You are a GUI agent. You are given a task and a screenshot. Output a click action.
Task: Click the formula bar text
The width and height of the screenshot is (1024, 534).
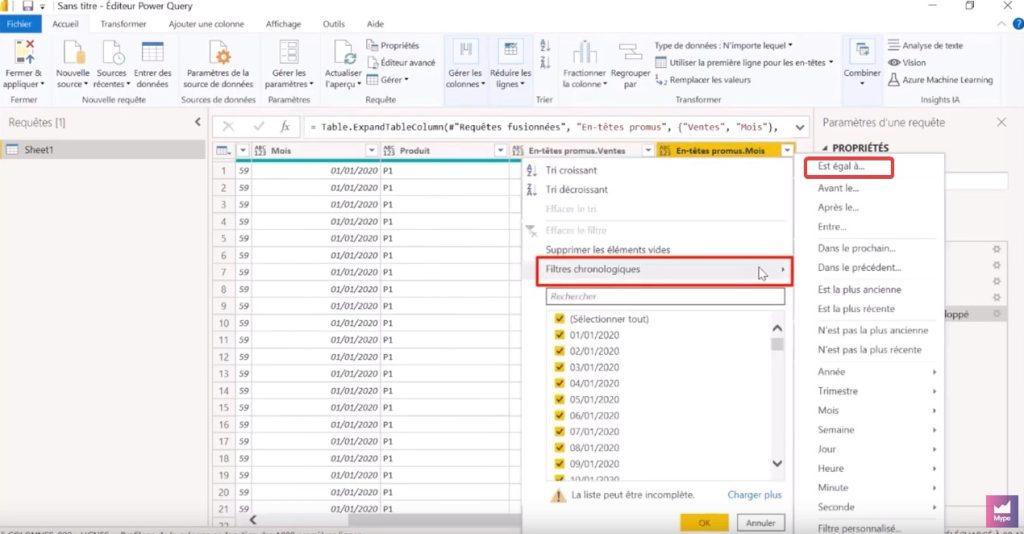547,127
